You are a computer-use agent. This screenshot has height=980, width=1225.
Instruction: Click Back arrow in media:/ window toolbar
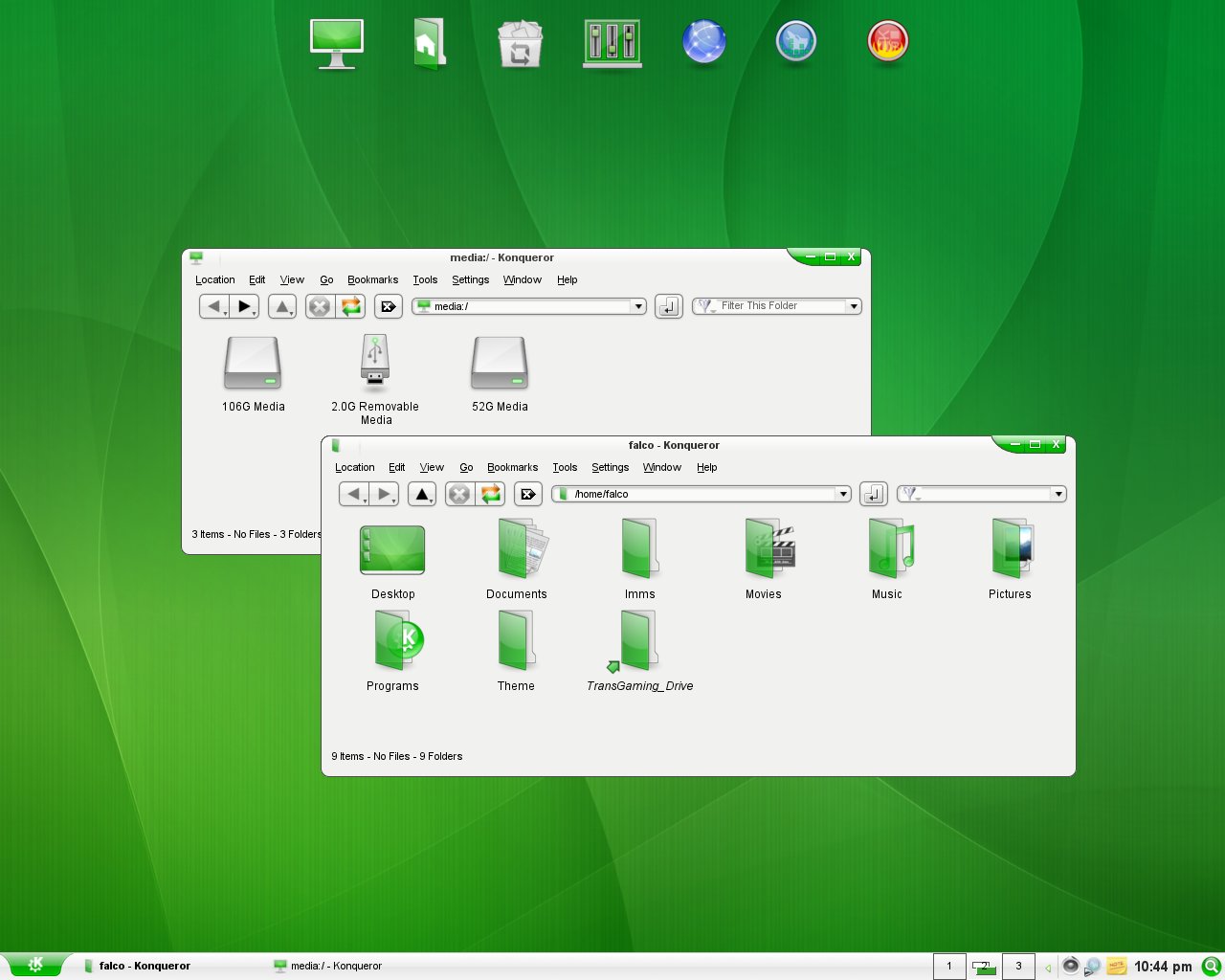[214, 306]
